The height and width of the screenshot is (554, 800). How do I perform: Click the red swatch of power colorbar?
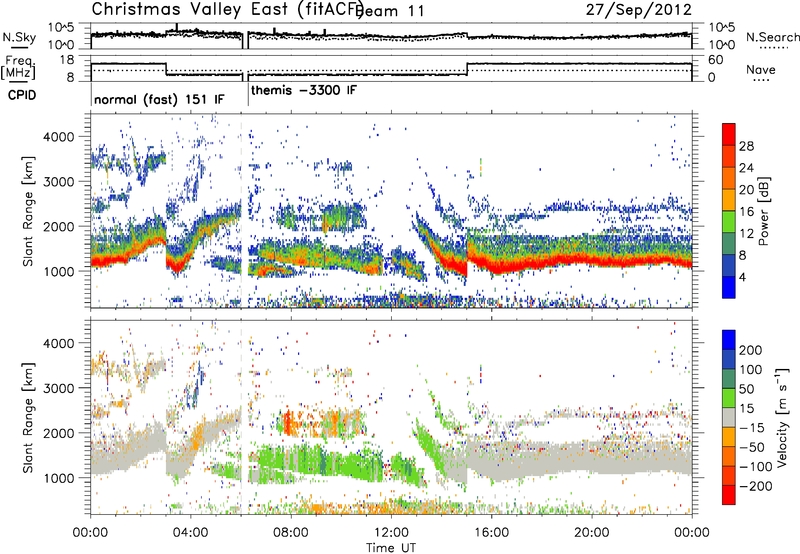729,134
